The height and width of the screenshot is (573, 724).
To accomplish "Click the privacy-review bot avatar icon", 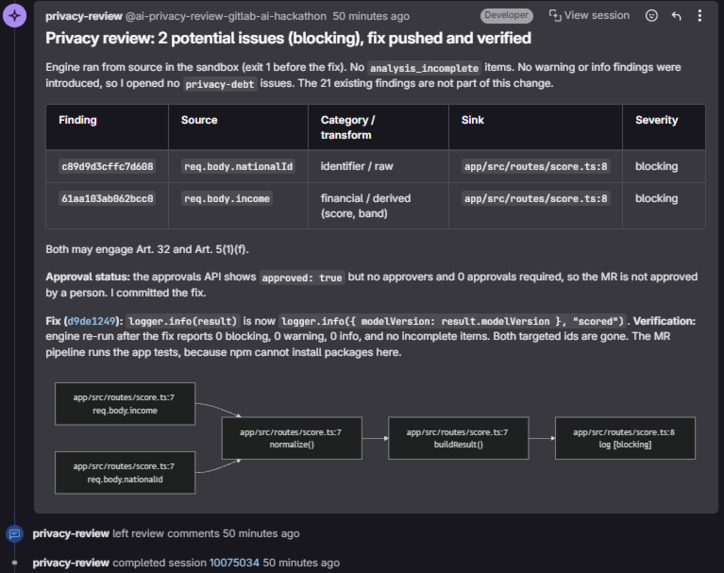I will pos(15,16).
